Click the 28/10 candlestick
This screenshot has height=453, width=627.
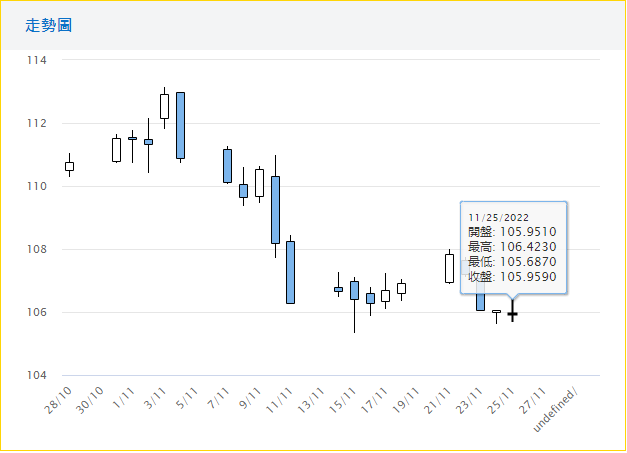click(x=69, y=166)
